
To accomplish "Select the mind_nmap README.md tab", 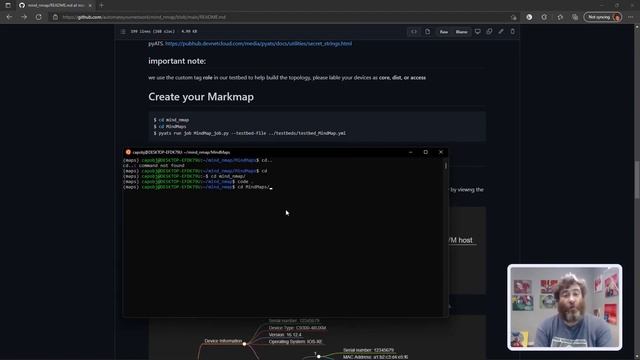I will (x=55, y=5).
